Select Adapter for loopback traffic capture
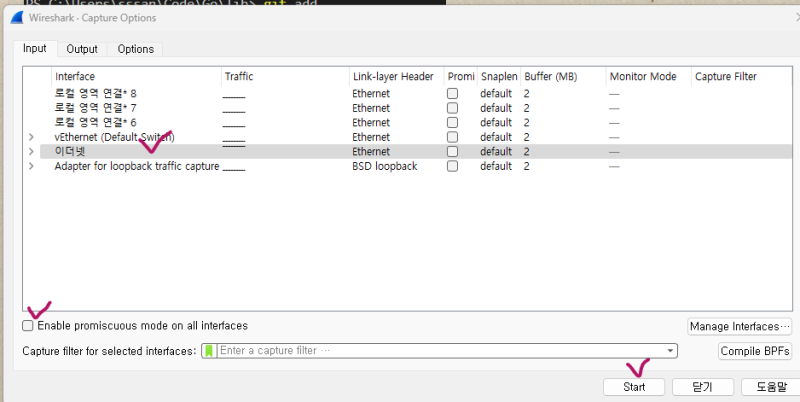This screenshot has width=800, height=402. 137,166
